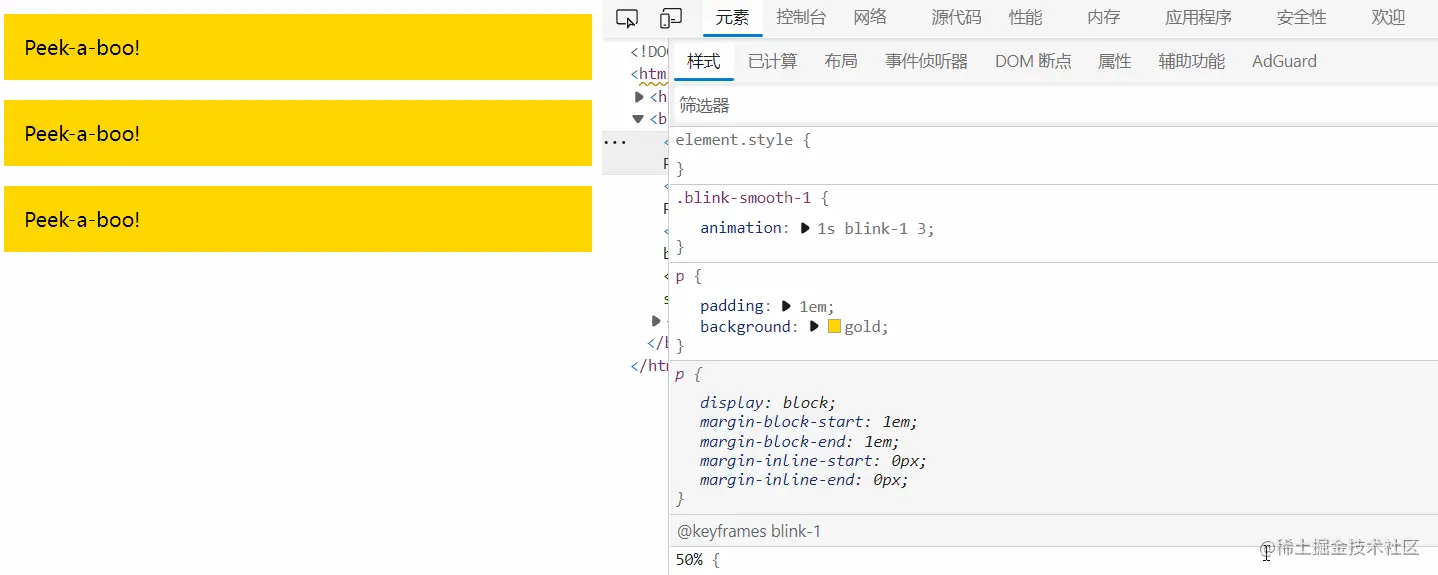
Task: Open the 安全性 tab
Action: tap(1301, 17)
